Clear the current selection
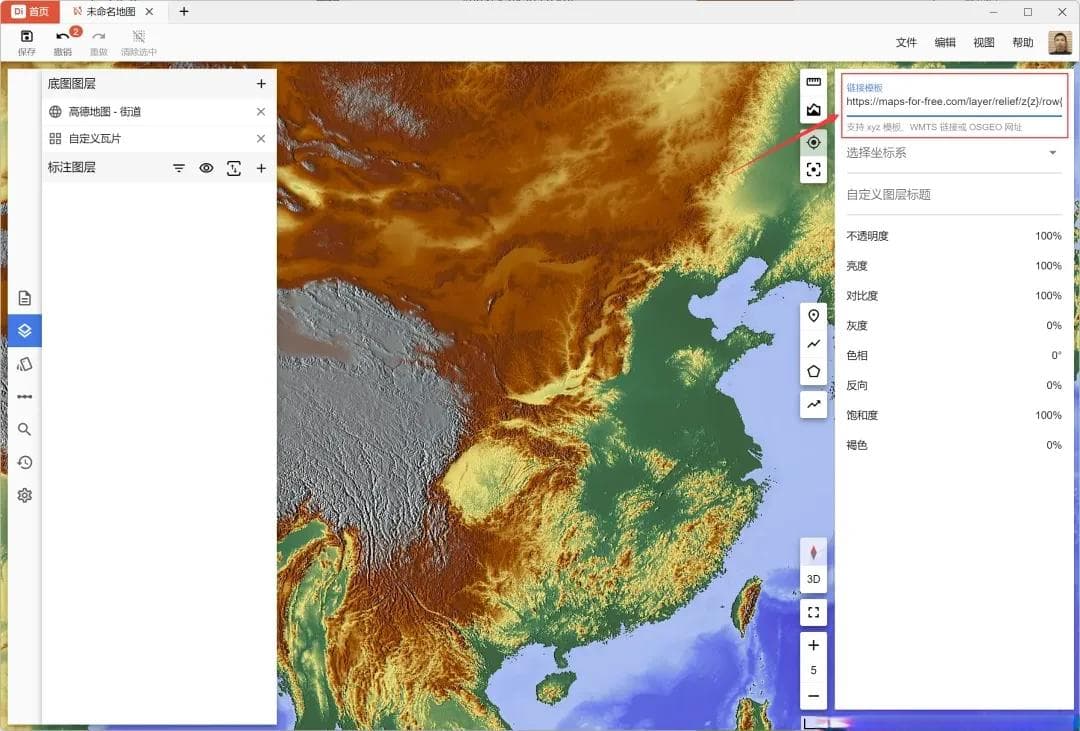 pyautogui.click(x=138, y=42)
